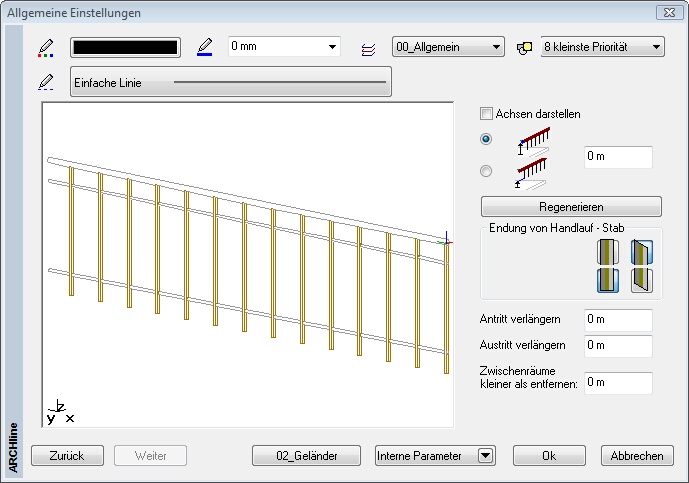Open the Einfache Linie line type selector

point(231,82)
